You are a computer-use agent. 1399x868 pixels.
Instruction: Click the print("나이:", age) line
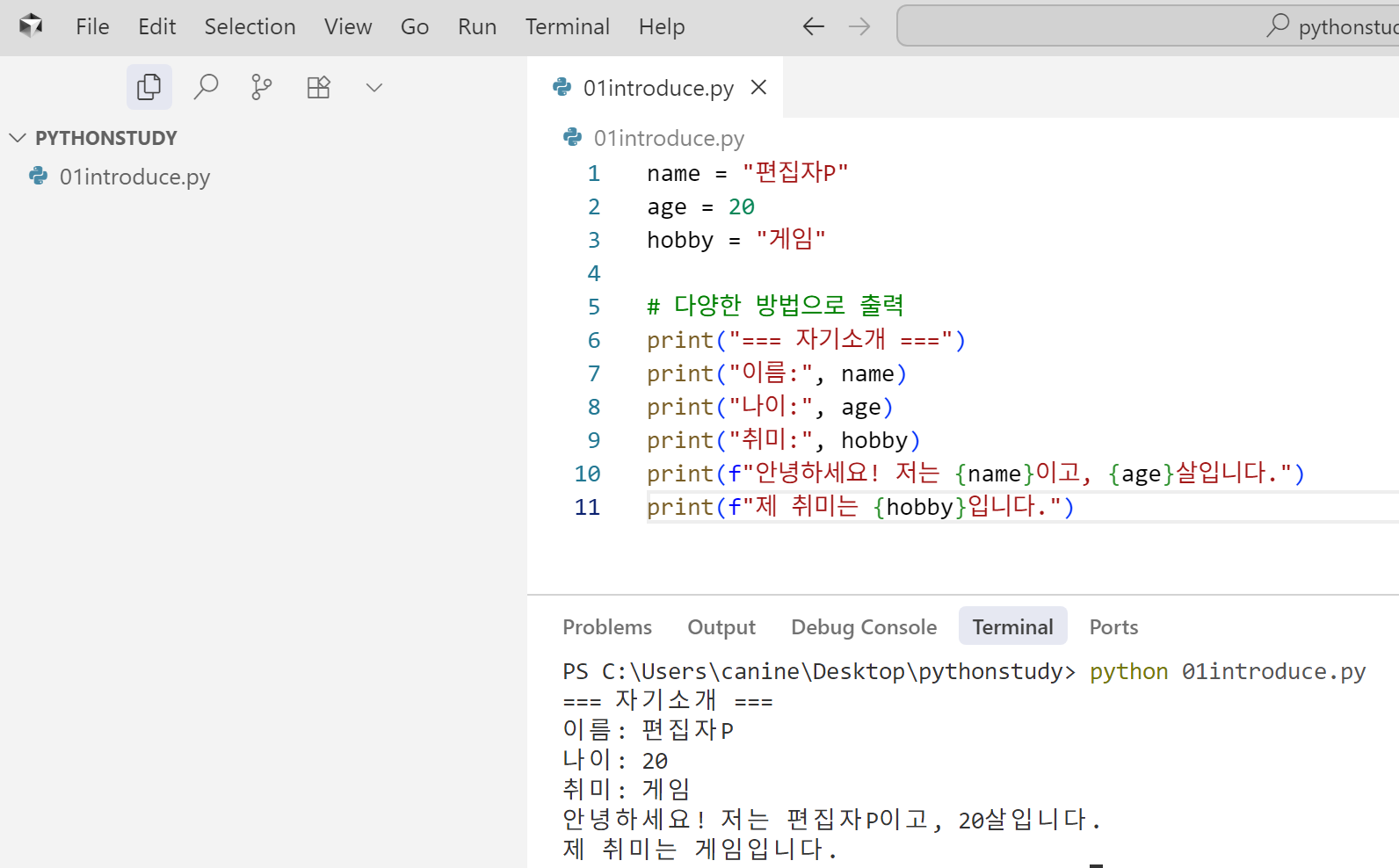point(770,407)
